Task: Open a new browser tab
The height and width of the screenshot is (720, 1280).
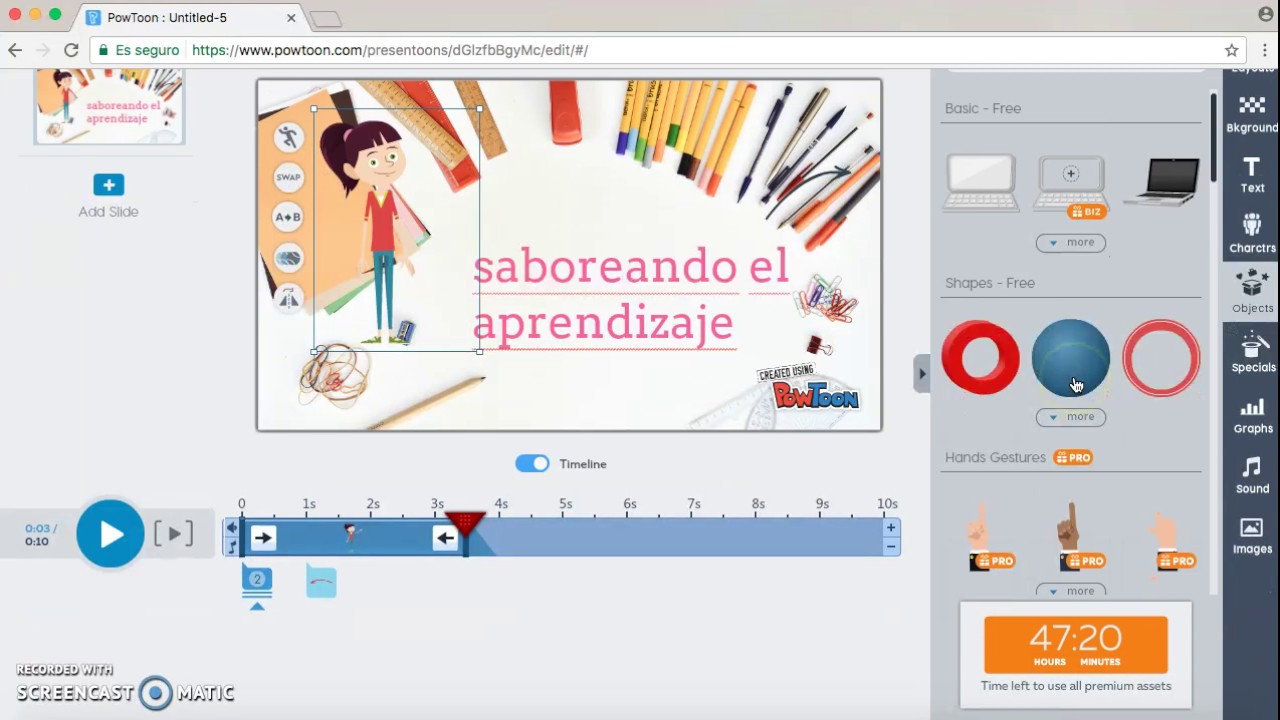Action: tap(325, 19)
